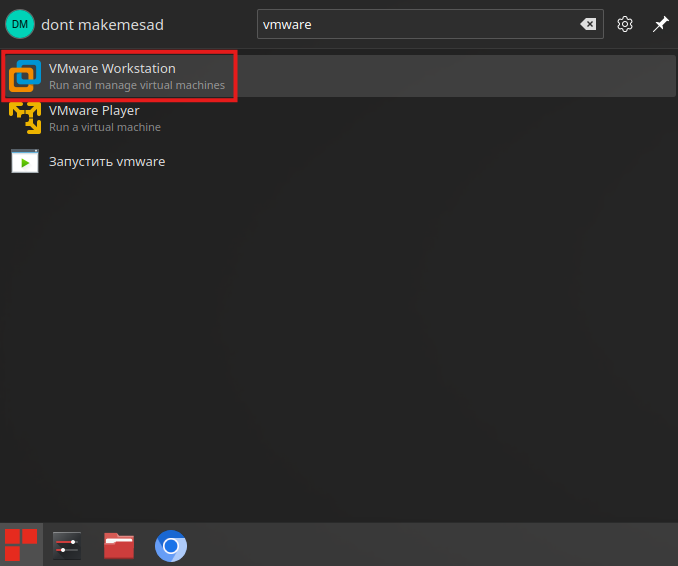Click the VMware Player yellow arrows icon
Viewport: 678px width, 566px height.
coord(25,118)
